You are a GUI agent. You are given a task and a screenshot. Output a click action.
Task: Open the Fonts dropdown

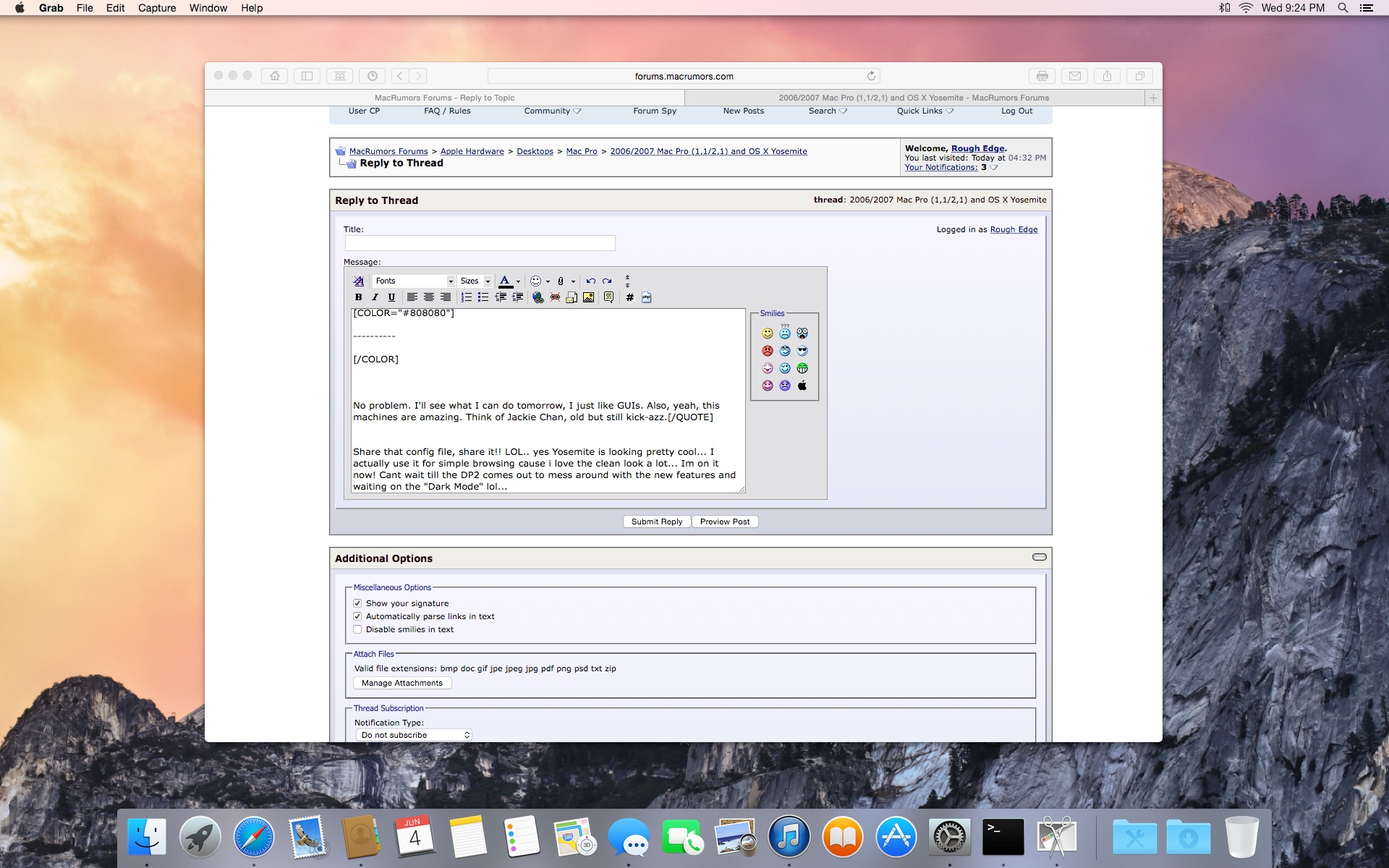[x=414, y=281]
